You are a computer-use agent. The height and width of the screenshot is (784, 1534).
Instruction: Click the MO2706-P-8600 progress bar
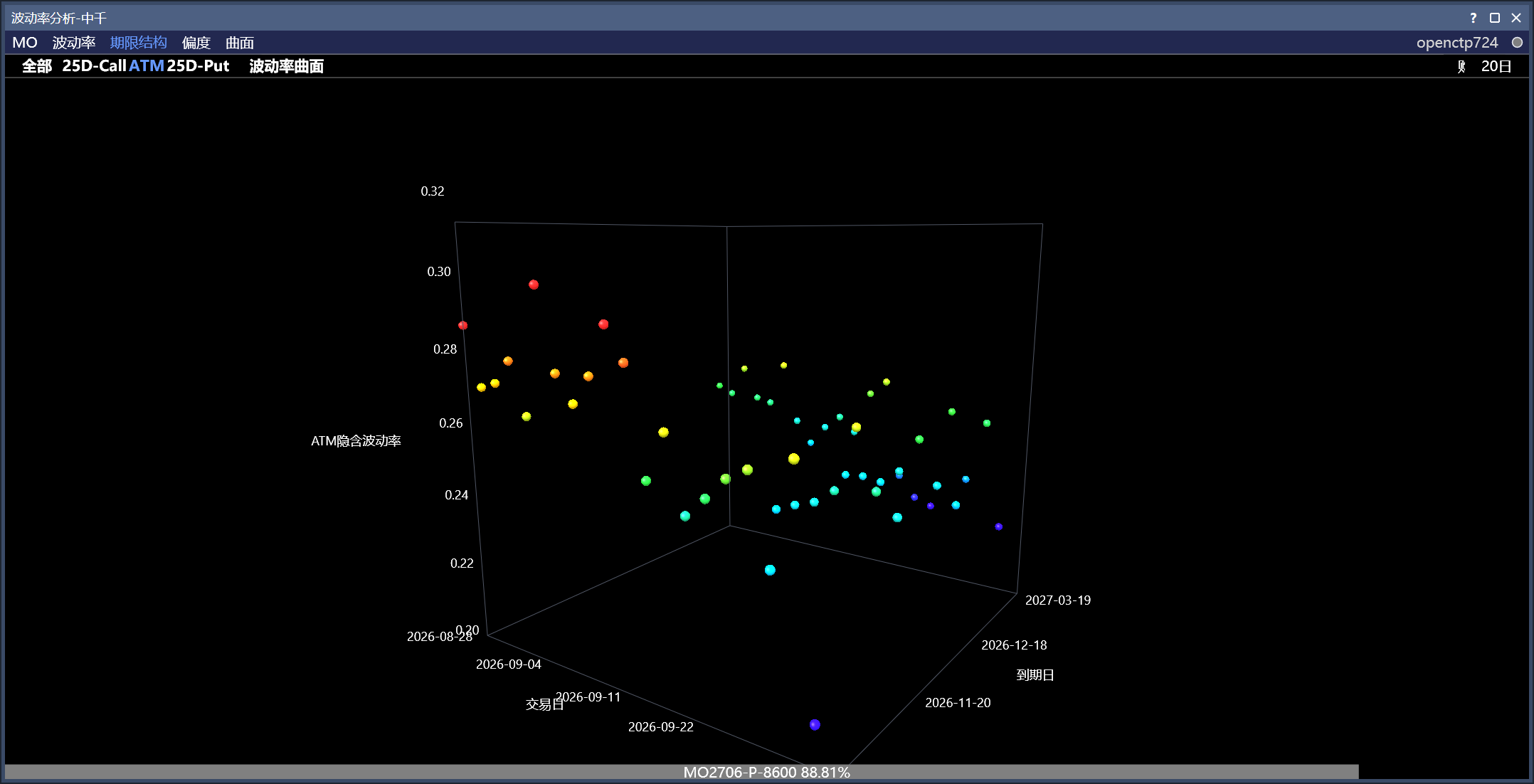(682, 772)
